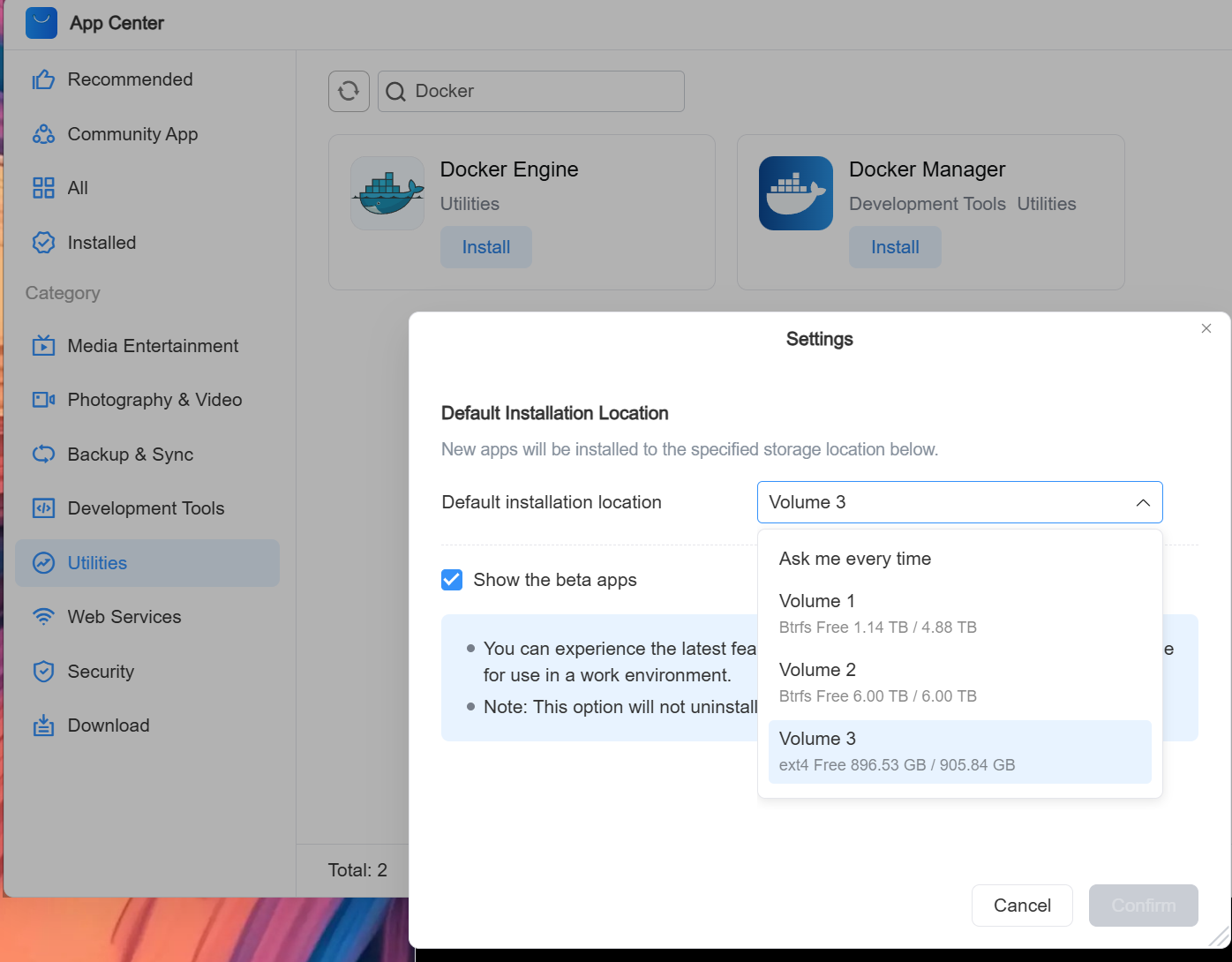Select Ask me every time option

click(959, 559)
